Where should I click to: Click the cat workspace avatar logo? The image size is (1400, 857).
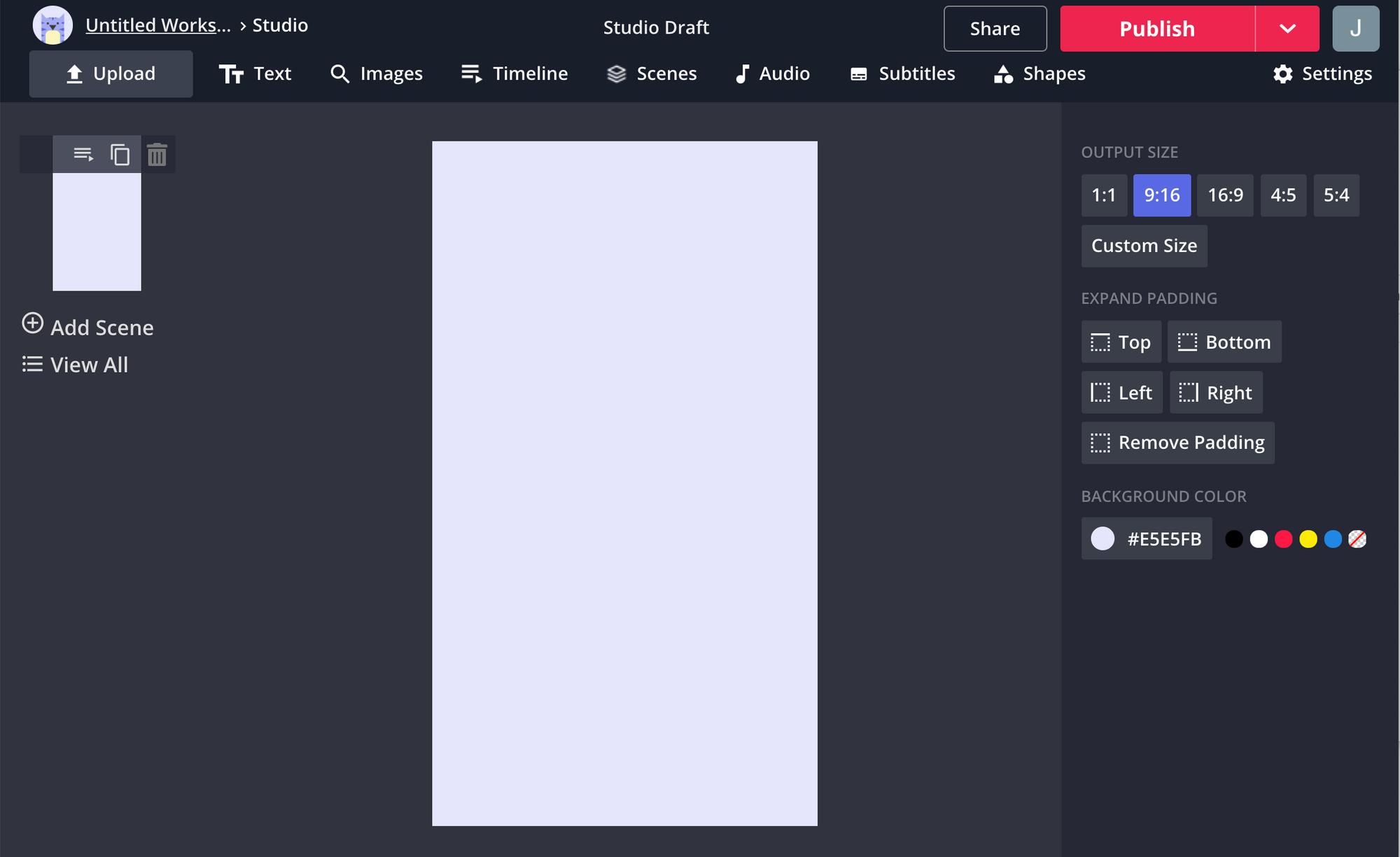(52, 26)
